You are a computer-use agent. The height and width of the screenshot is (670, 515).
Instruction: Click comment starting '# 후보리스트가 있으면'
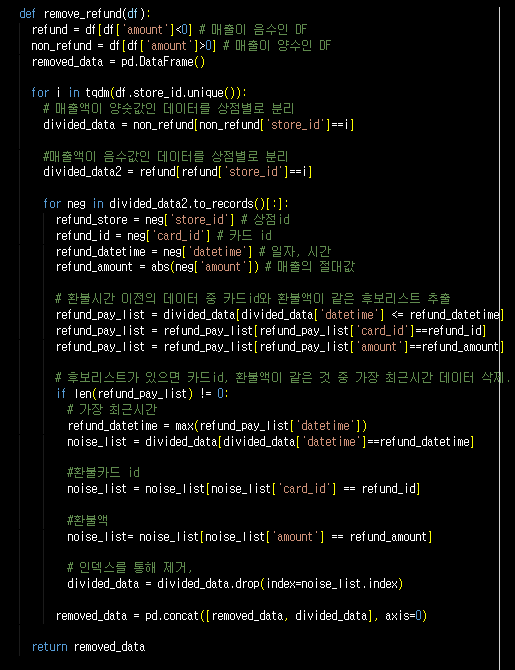click(283, 378)
